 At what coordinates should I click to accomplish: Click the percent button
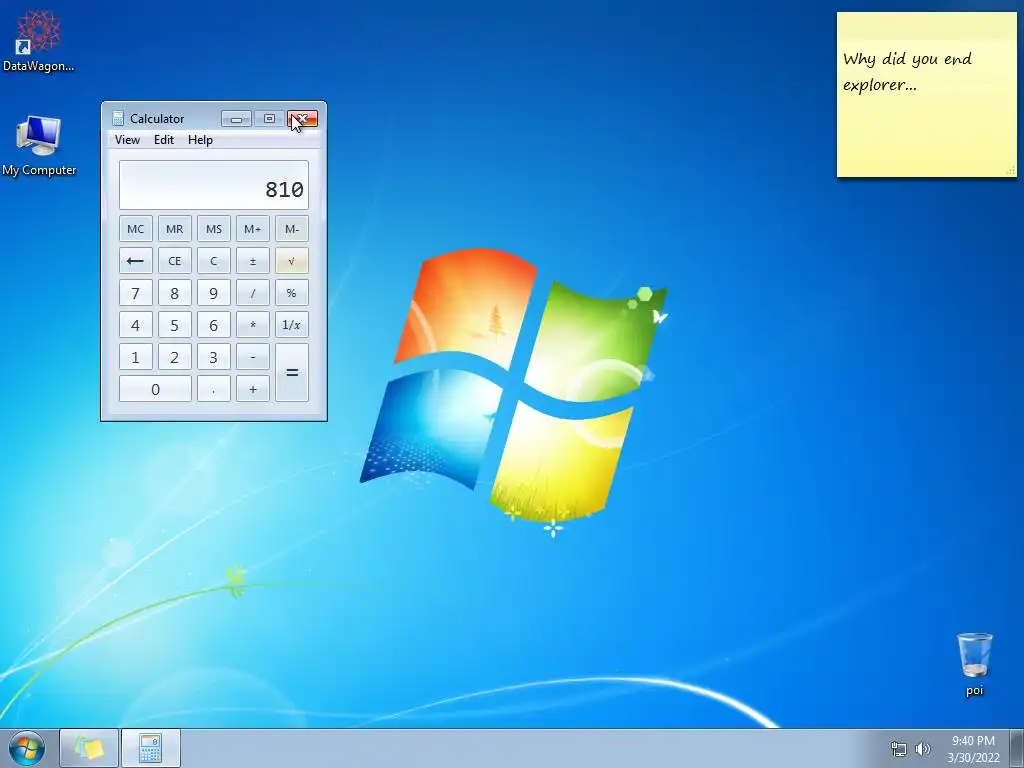[x=292, y=293]
